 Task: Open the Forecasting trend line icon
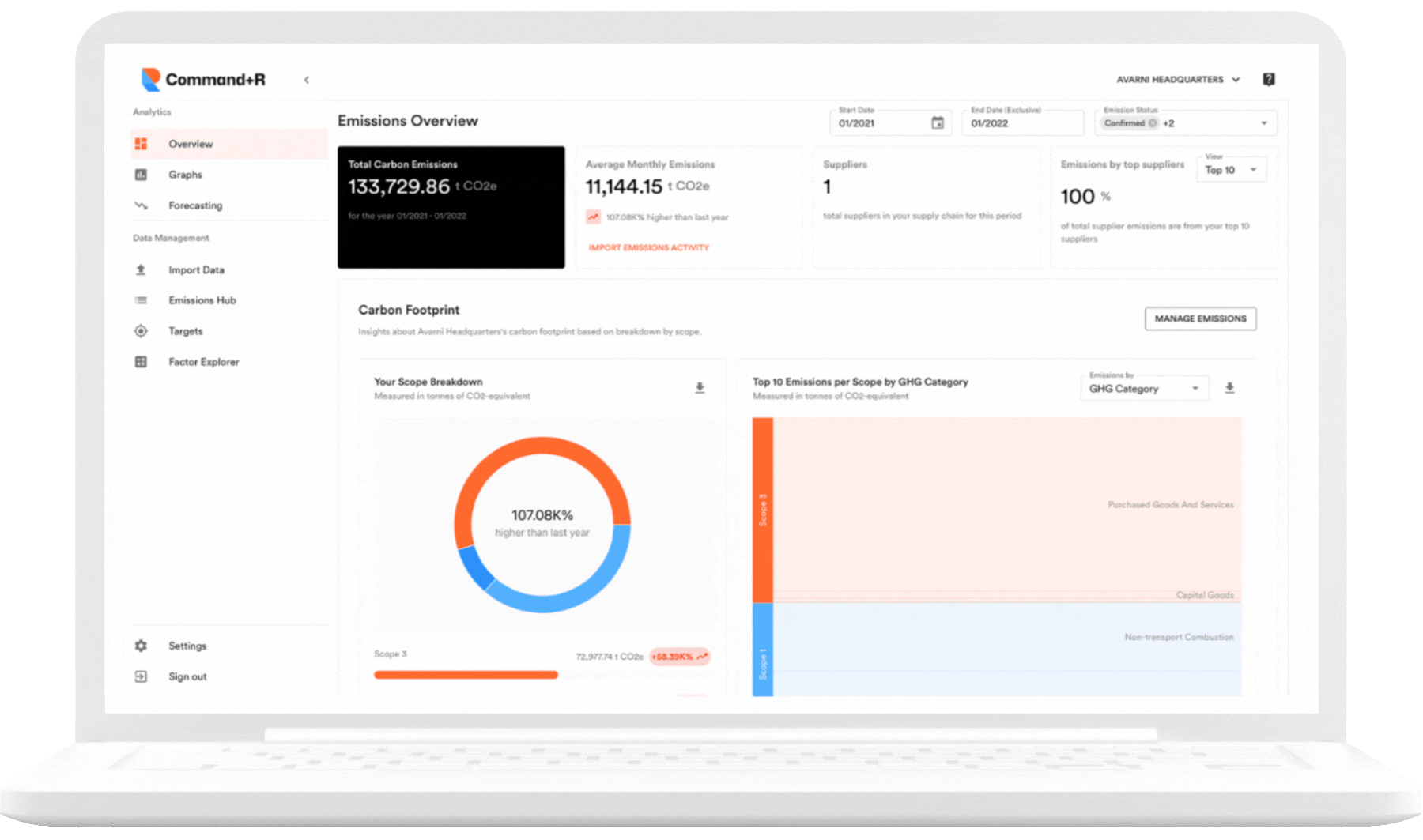tap(141, 205)
